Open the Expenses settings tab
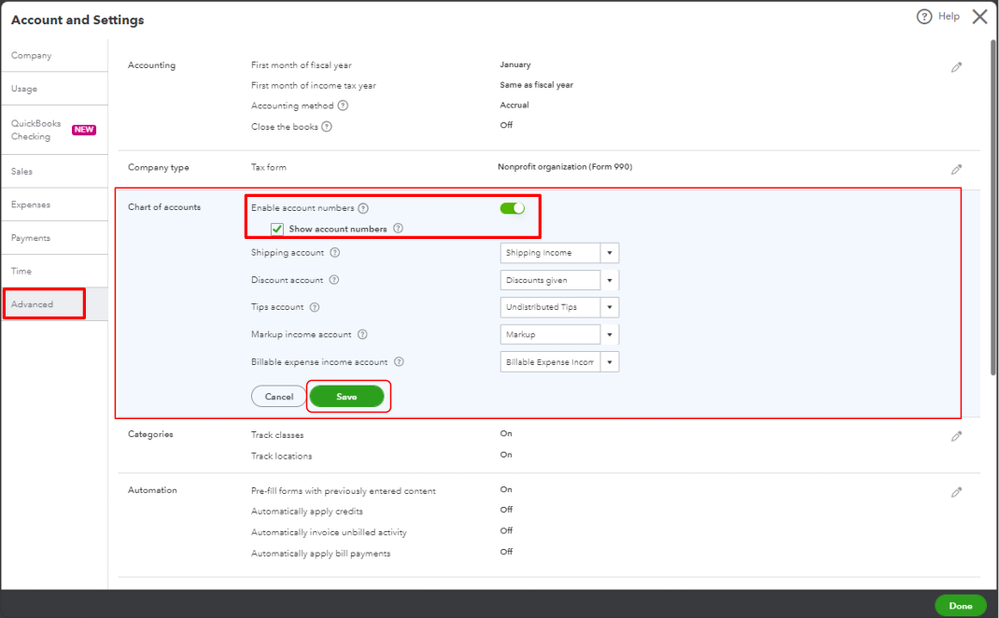Screen dimensions: 999x618 [x=54, y=205]
